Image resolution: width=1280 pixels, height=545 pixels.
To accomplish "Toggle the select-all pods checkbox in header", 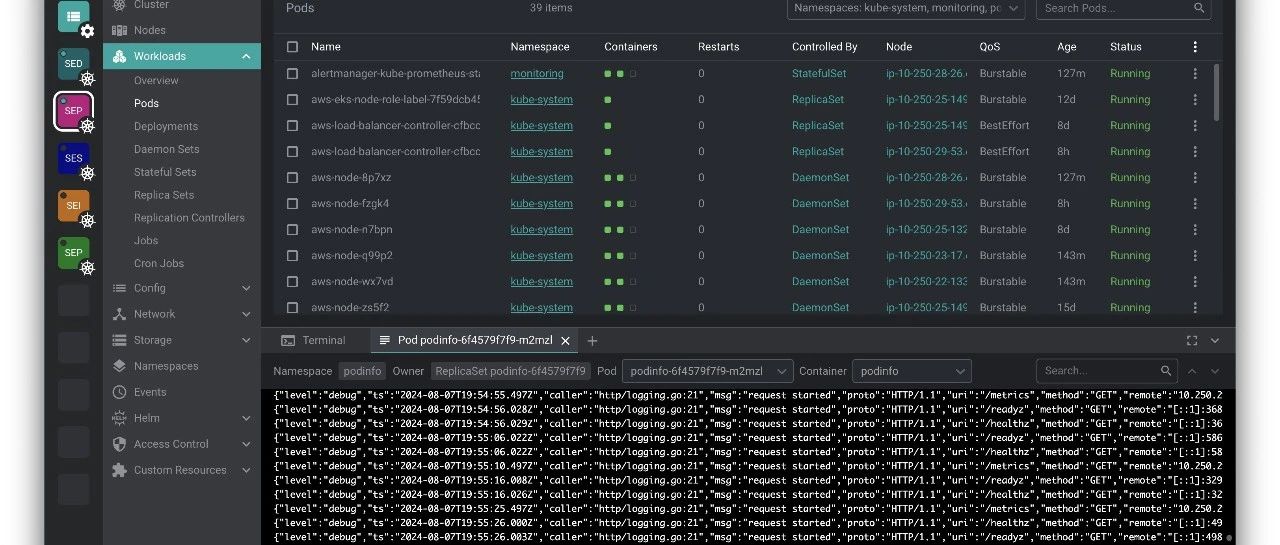I will coord(292,47).
